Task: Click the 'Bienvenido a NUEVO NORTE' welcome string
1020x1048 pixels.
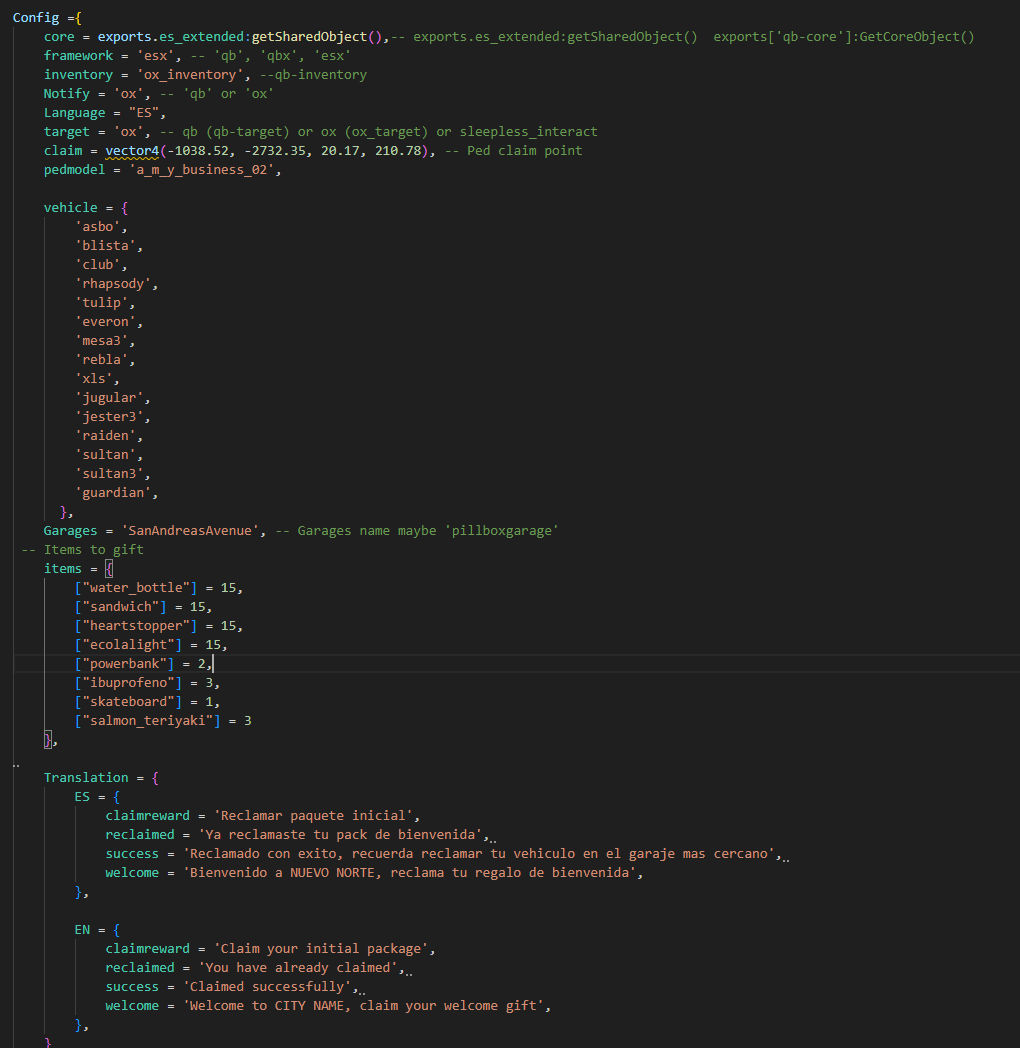Action: click(410, 873)
